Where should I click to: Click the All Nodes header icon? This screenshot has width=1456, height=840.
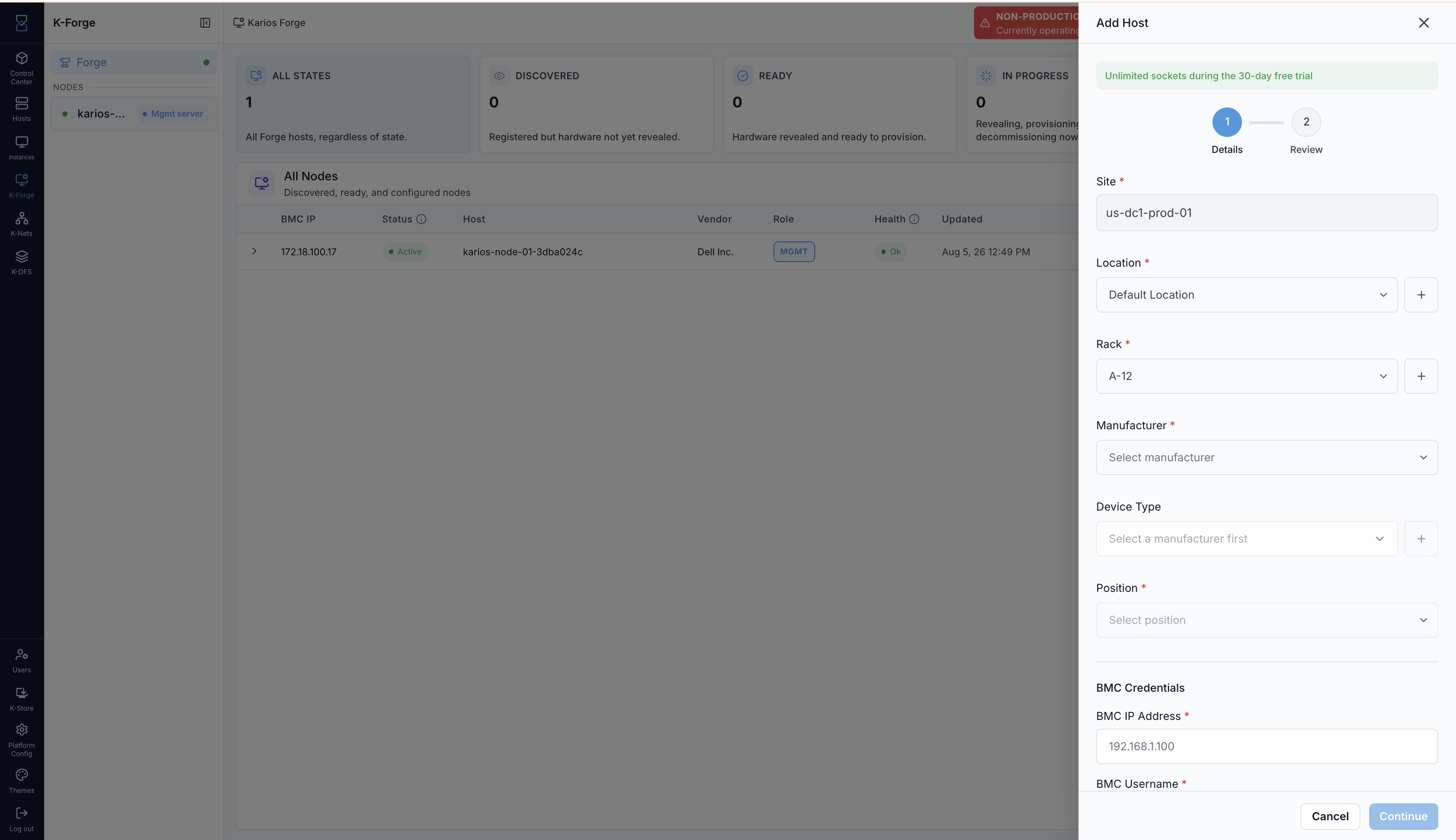click(261, 184)
